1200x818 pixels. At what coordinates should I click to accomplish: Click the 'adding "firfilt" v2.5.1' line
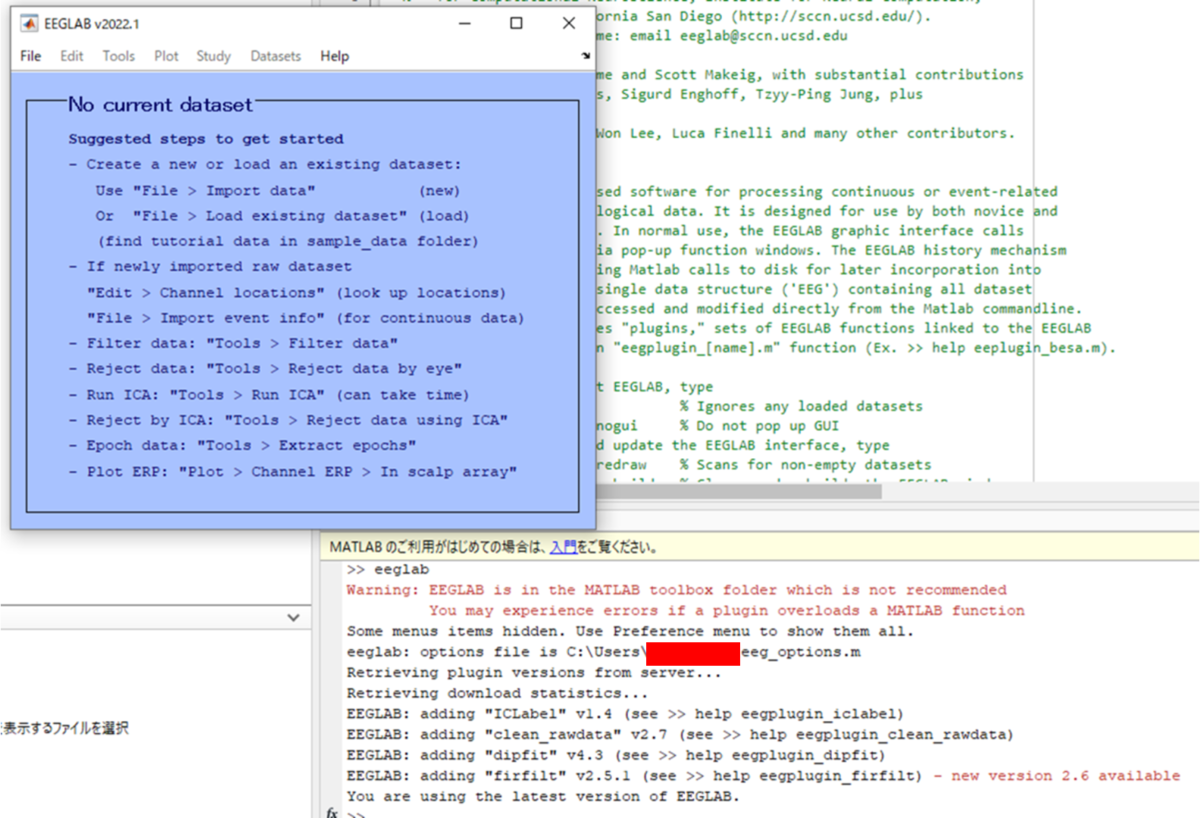634,775
